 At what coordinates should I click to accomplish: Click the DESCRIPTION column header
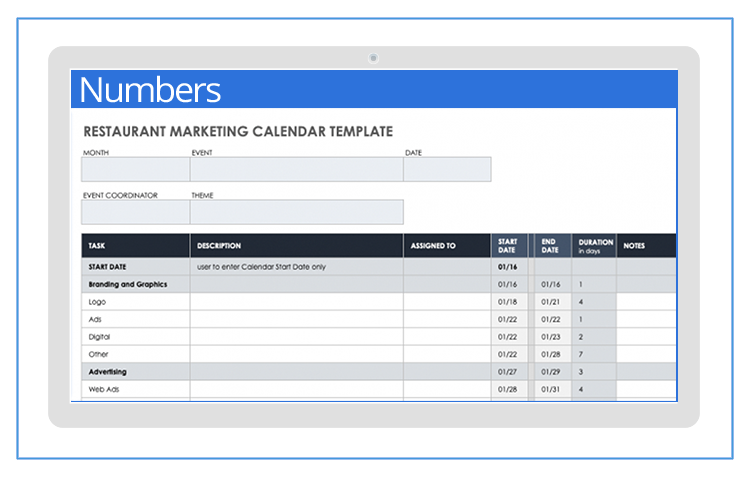[296, 246]
